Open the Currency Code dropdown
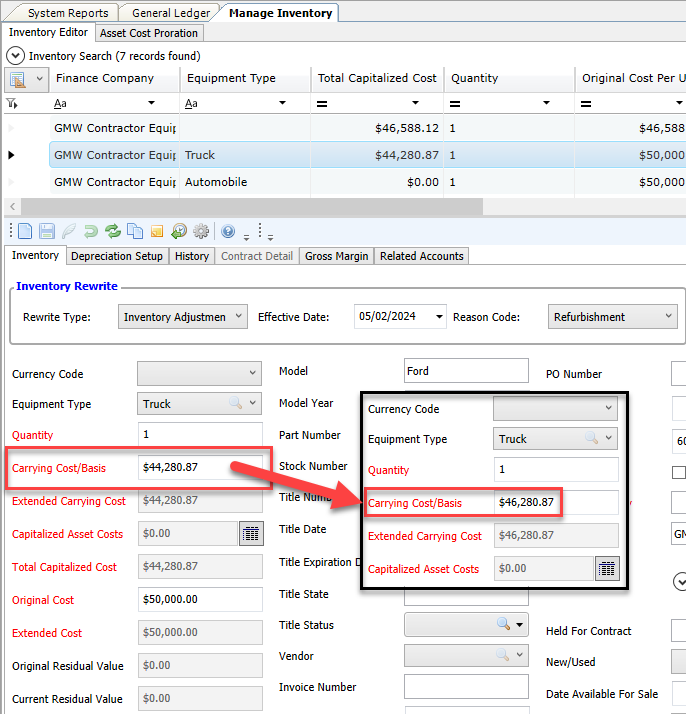Viewport: 686px width, 714px height. coord(252,373)
